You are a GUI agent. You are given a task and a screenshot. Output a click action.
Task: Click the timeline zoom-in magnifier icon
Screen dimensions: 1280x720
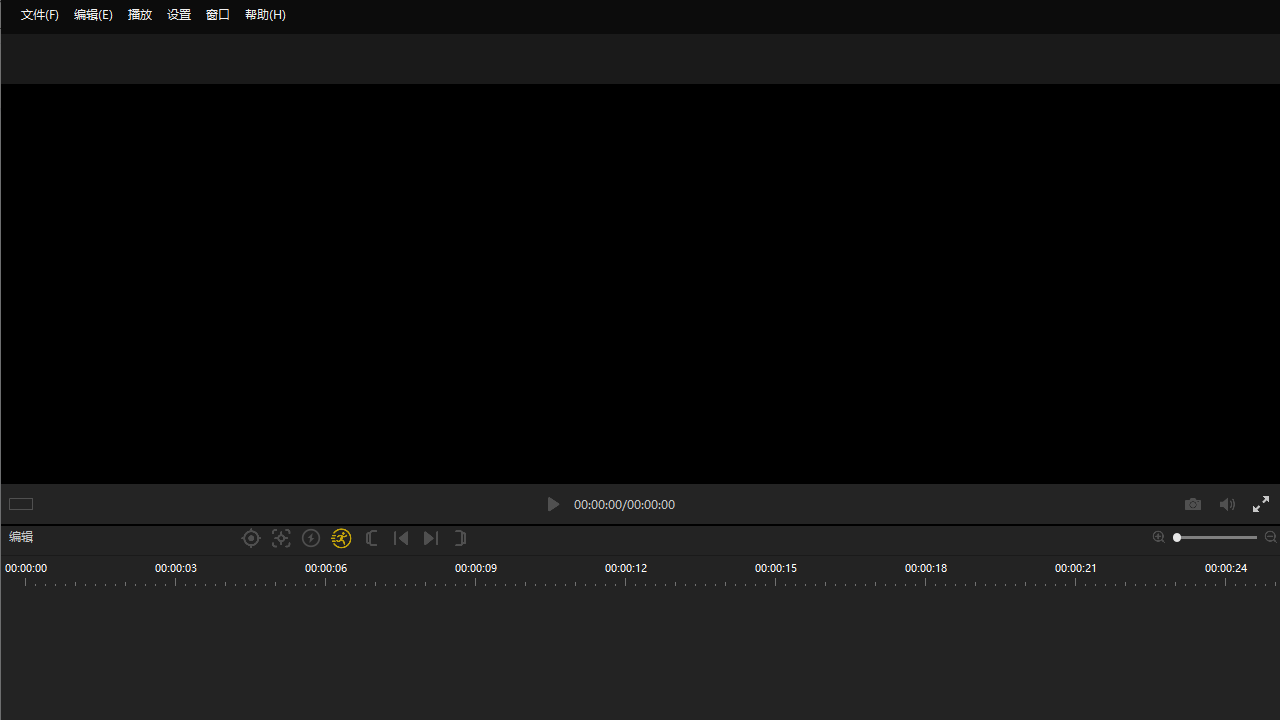[1159, 537]
